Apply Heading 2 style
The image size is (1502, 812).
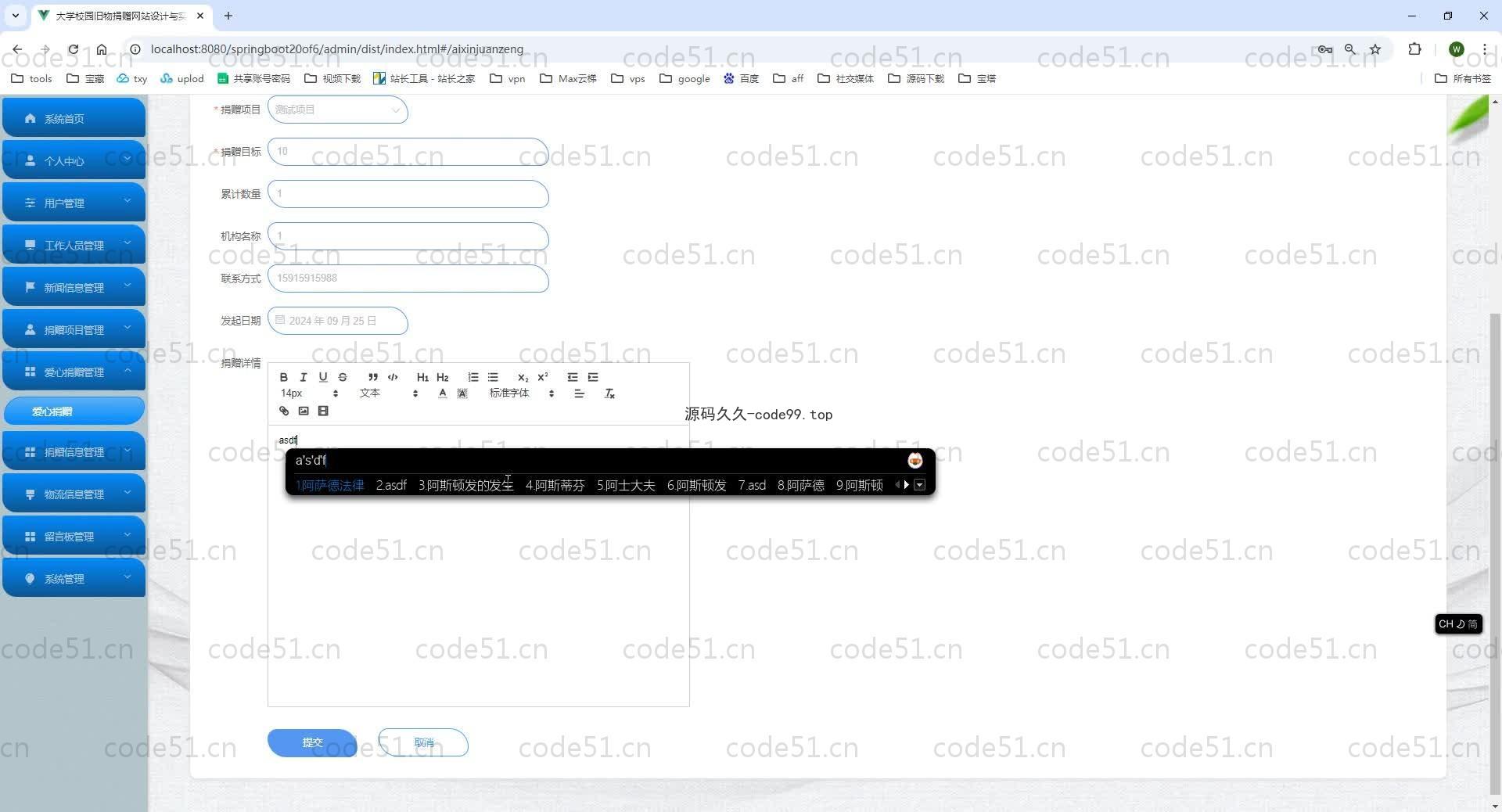tap(442, 377)
